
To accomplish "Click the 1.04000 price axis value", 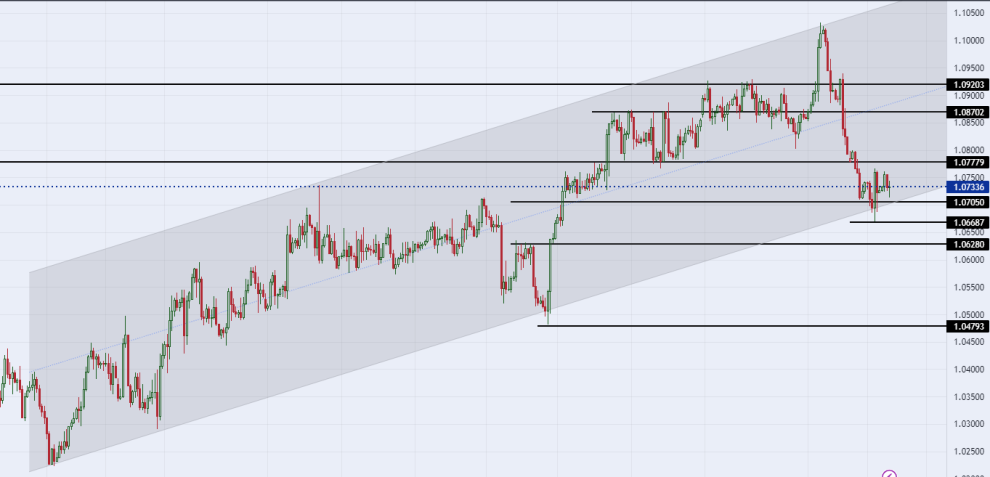I will (969, 369).
